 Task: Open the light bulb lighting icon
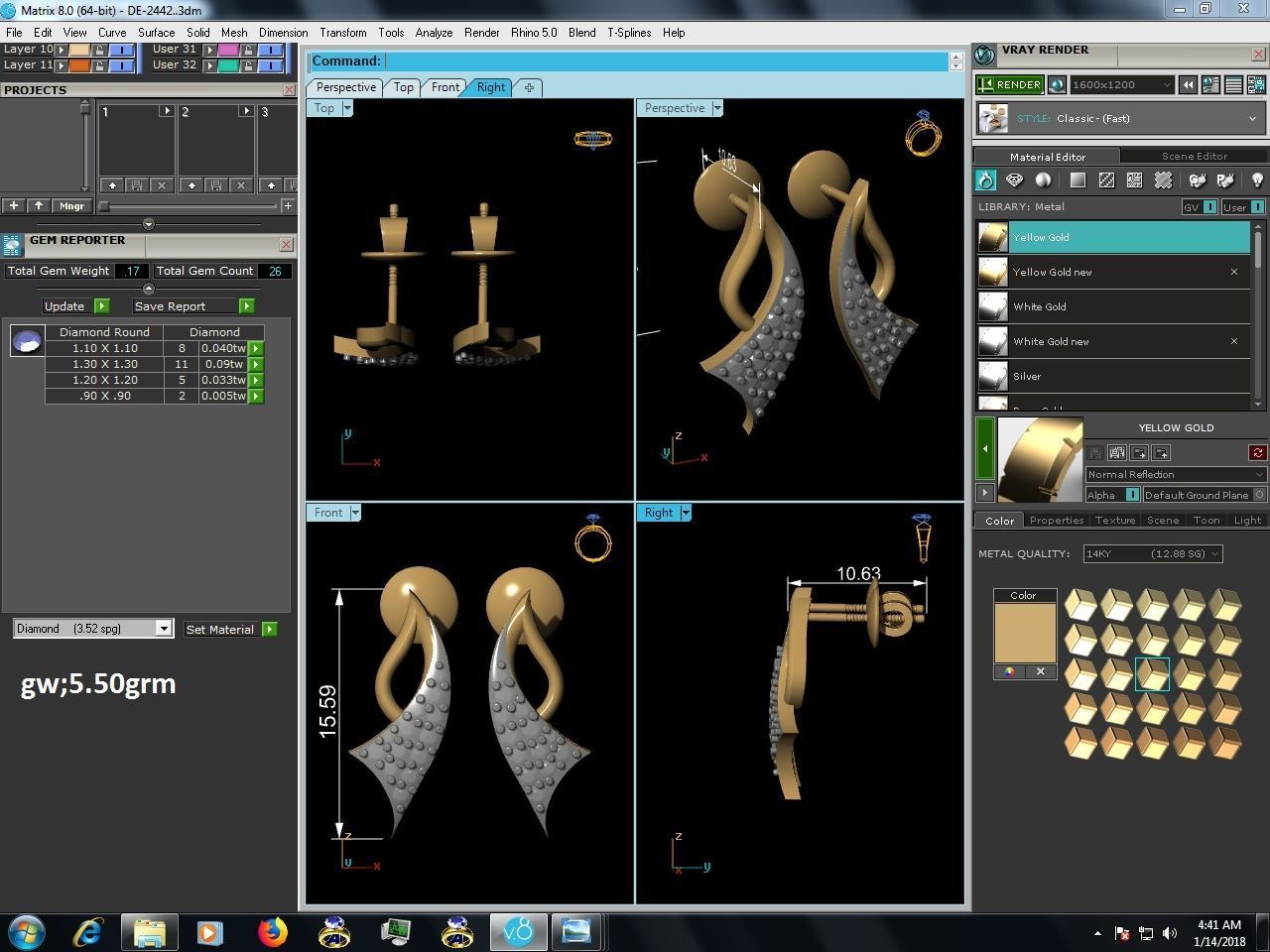pos(1256,179)
